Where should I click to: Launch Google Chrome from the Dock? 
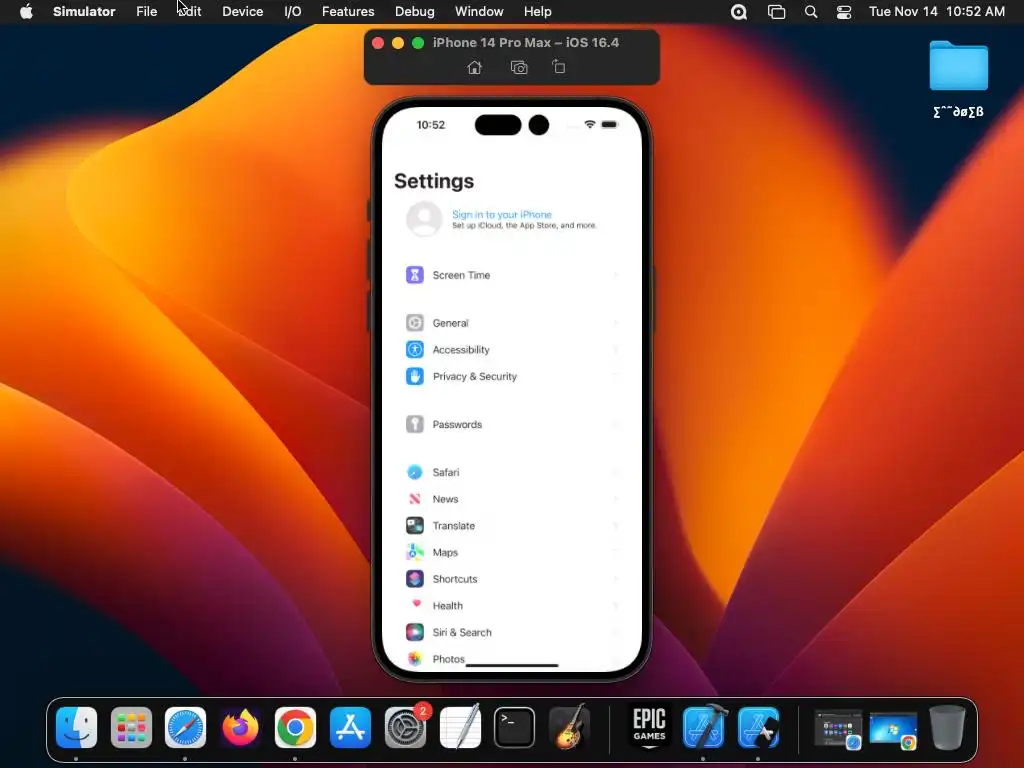click(x=295, y=727)
